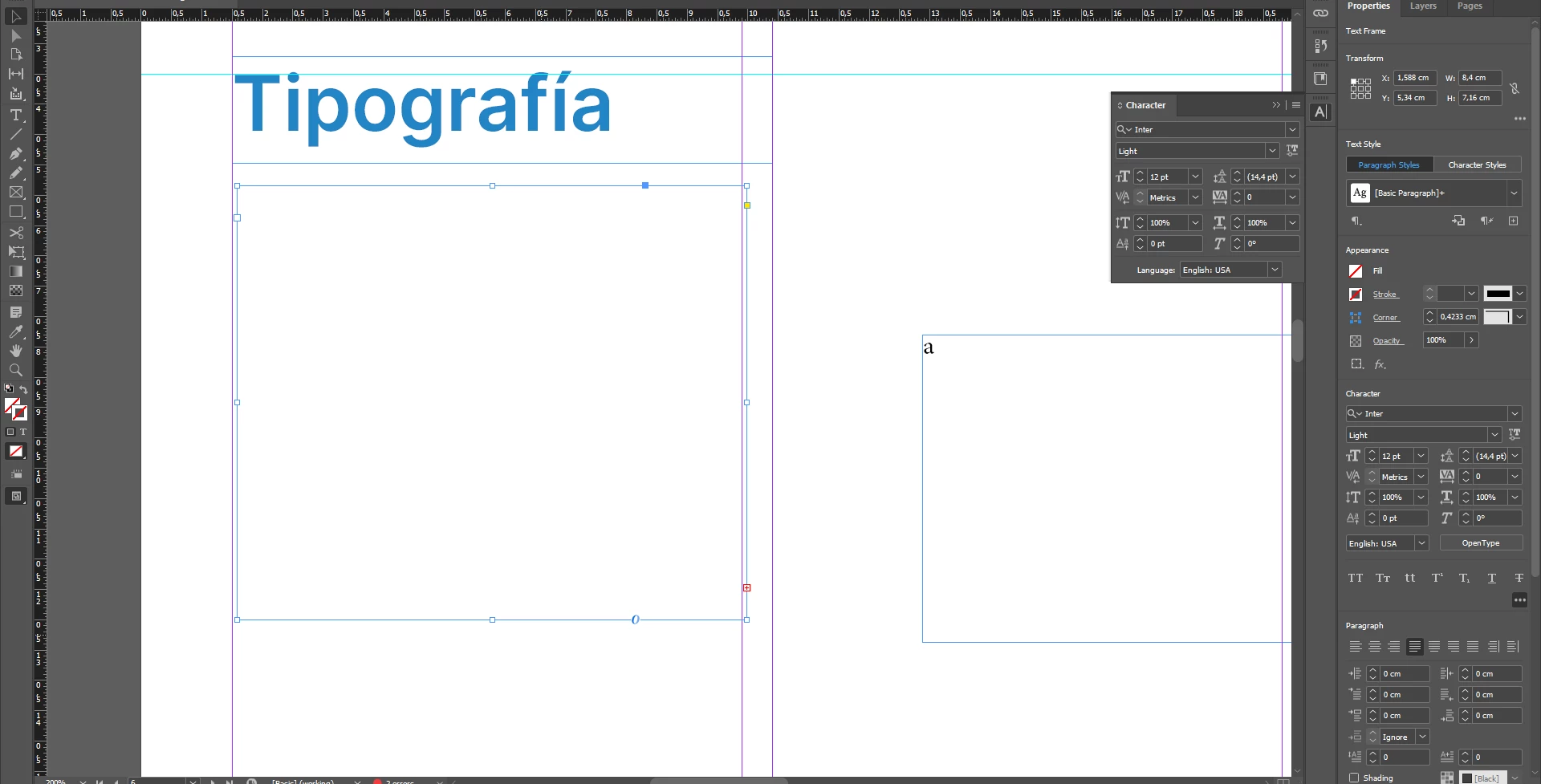Open the fx effects menu in Appearance
The height and width of the screenshot is (784, 1541).
tap(1380, 364)
